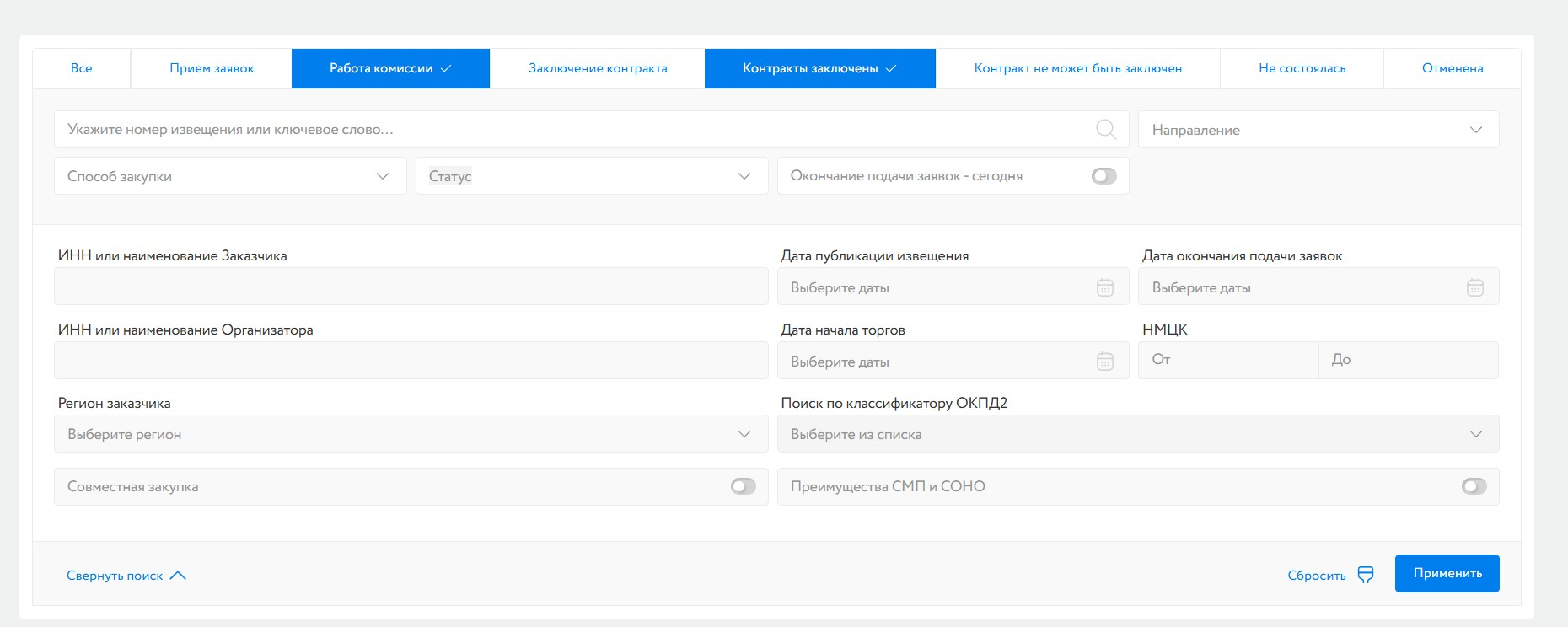Toggle Окончание подачи заявок - сегодня switch
1568x627 pixels.
pyautogui.click(x=1104, y=176)
